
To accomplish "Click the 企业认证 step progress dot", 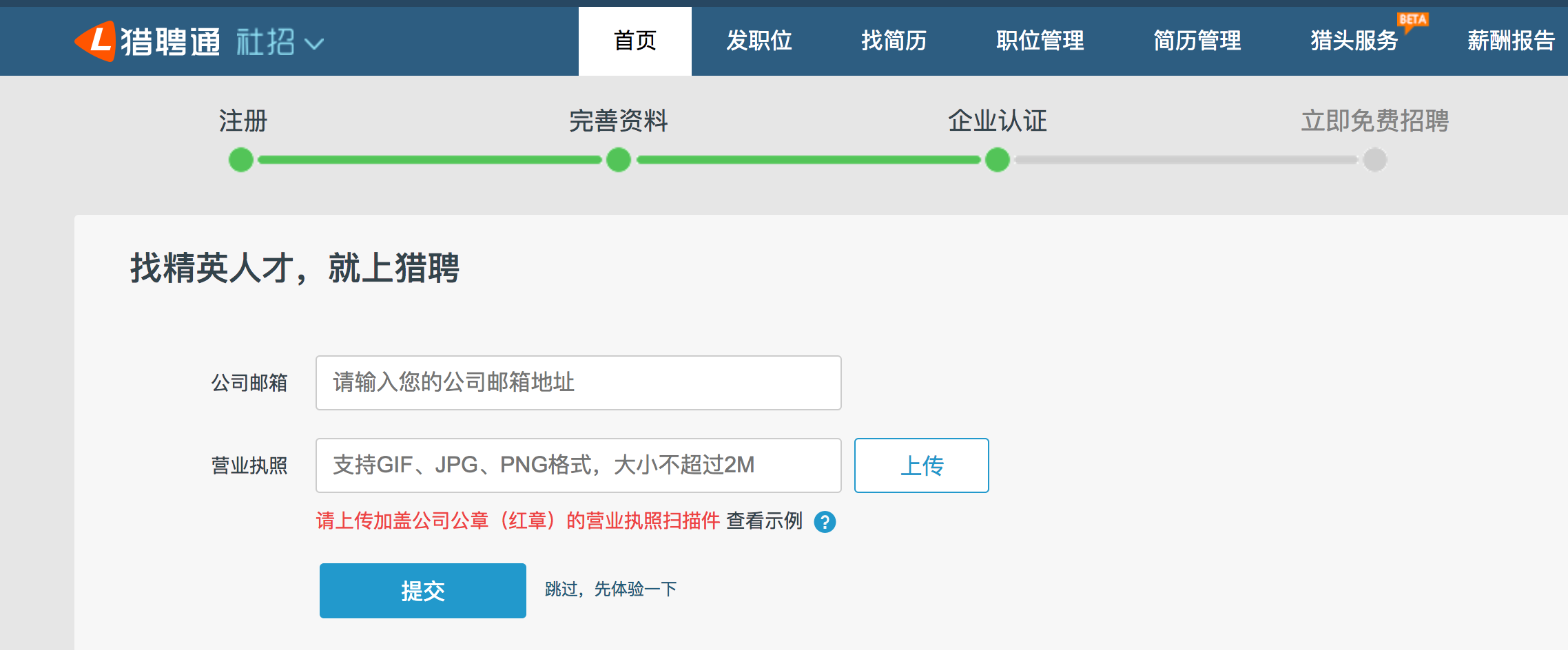I will pos(997,160).
